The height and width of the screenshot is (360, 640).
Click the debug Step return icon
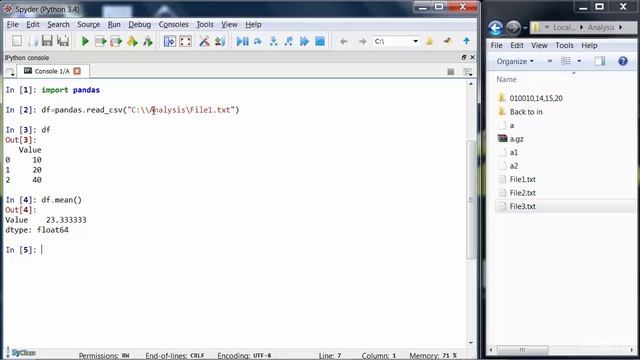289,41
